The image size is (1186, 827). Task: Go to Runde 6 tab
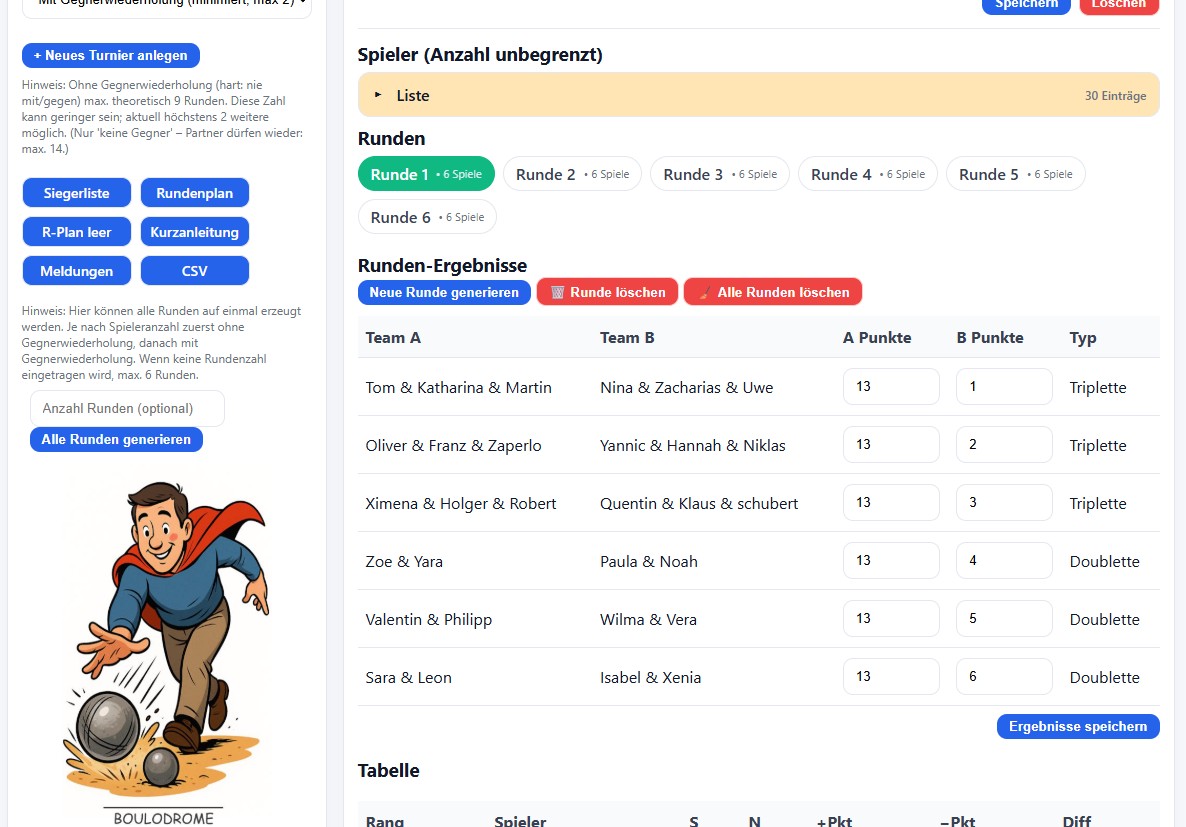pos(427,217)
